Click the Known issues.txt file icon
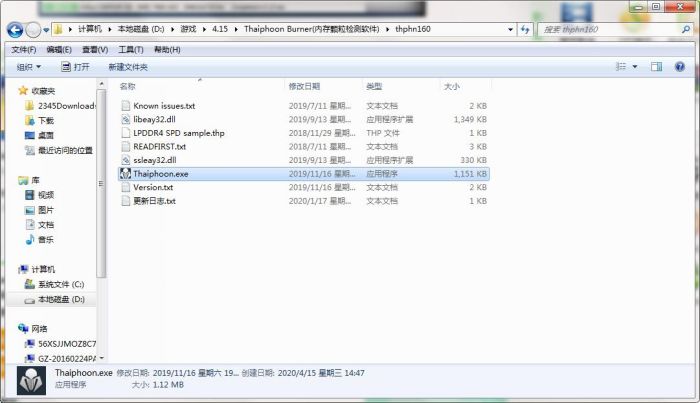700x403 pixels. (x=125, y=105)
